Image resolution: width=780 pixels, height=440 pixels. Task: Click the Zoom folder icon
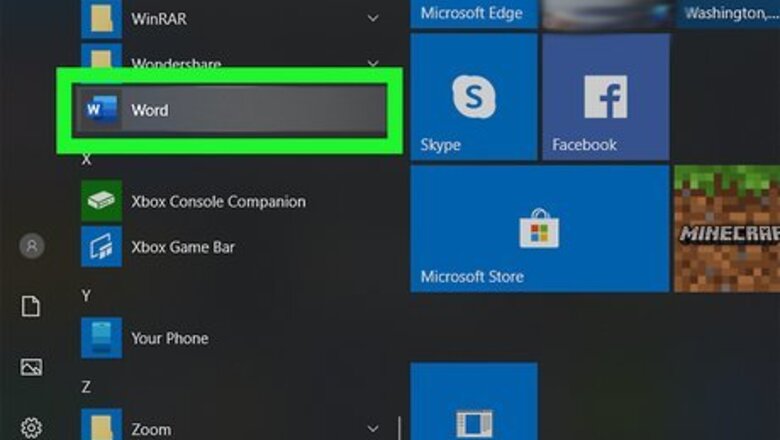coord(101,425)
